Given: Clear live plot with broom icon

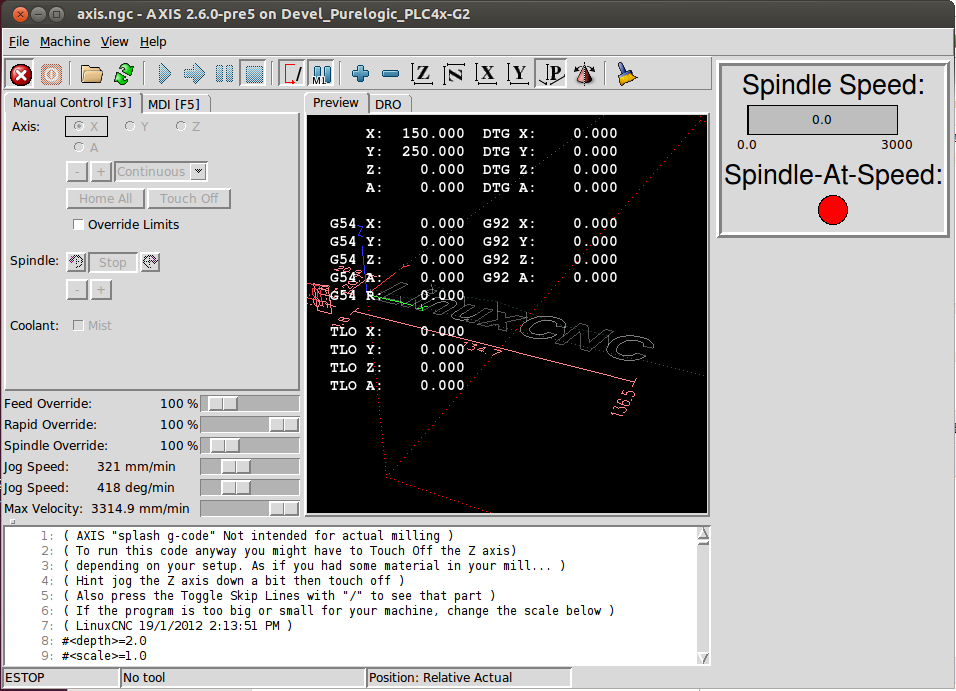Looking at the screenshot, I should [x=626, y=74].
